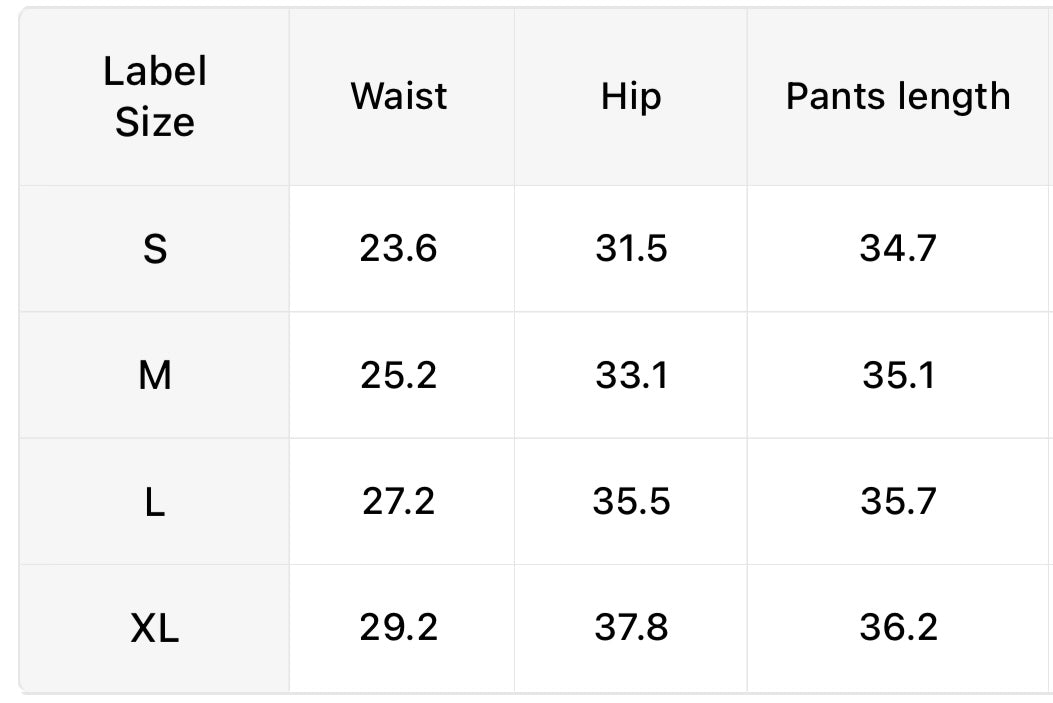This screenshot has height=703, width=1053.
Task: Select the 29.2 waist value
Action: tap(399, 628)
